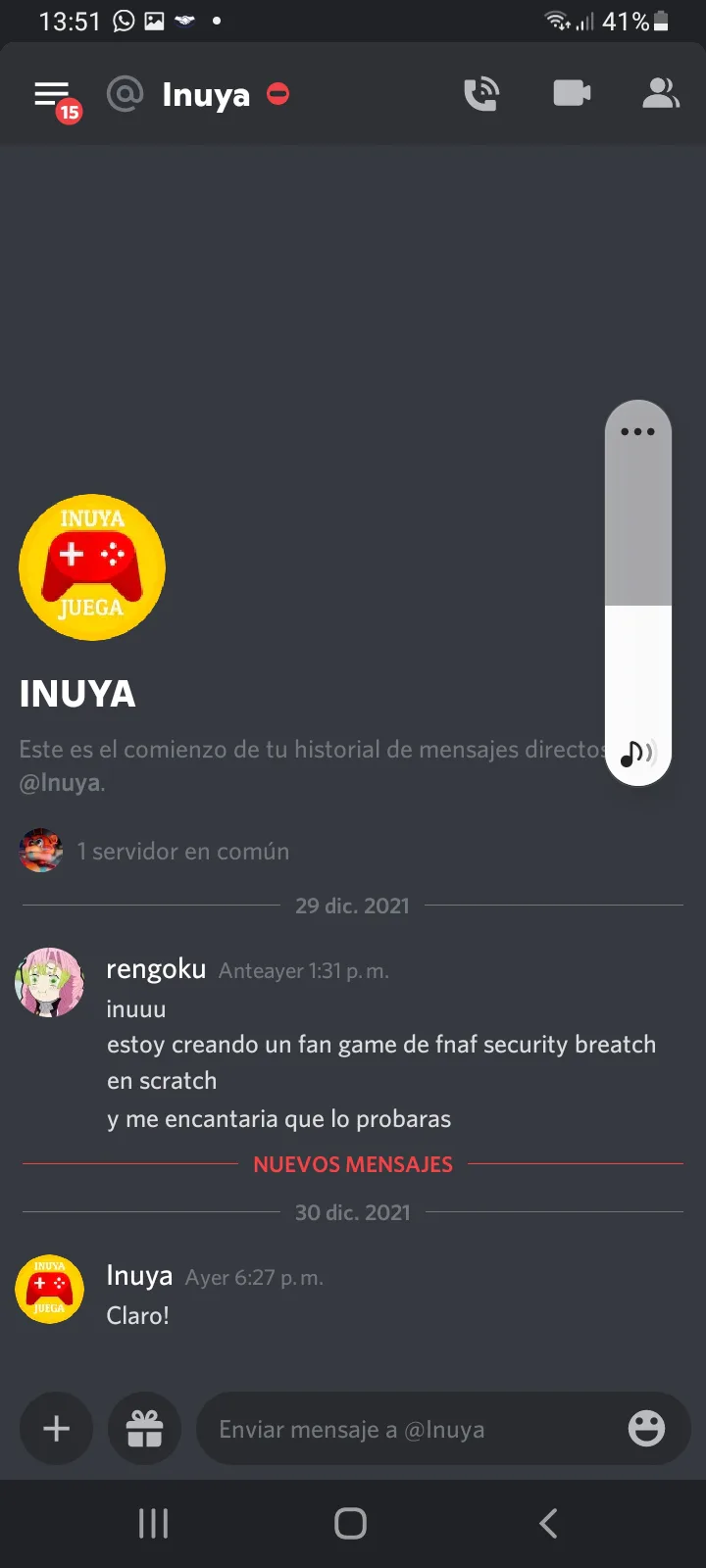Open rengoku's avatar in chat
This screenshot has height=1568, width=706.
[49, 982]
